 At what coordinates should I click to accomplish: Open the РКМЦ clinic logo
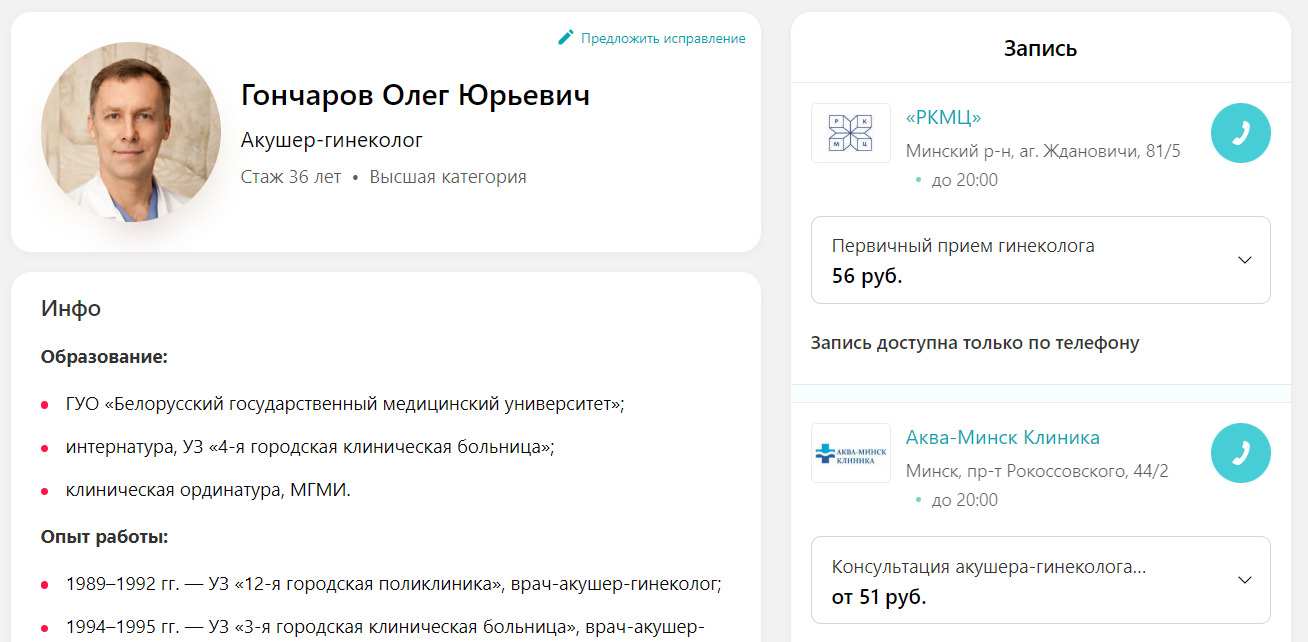[x=850, y=133]
